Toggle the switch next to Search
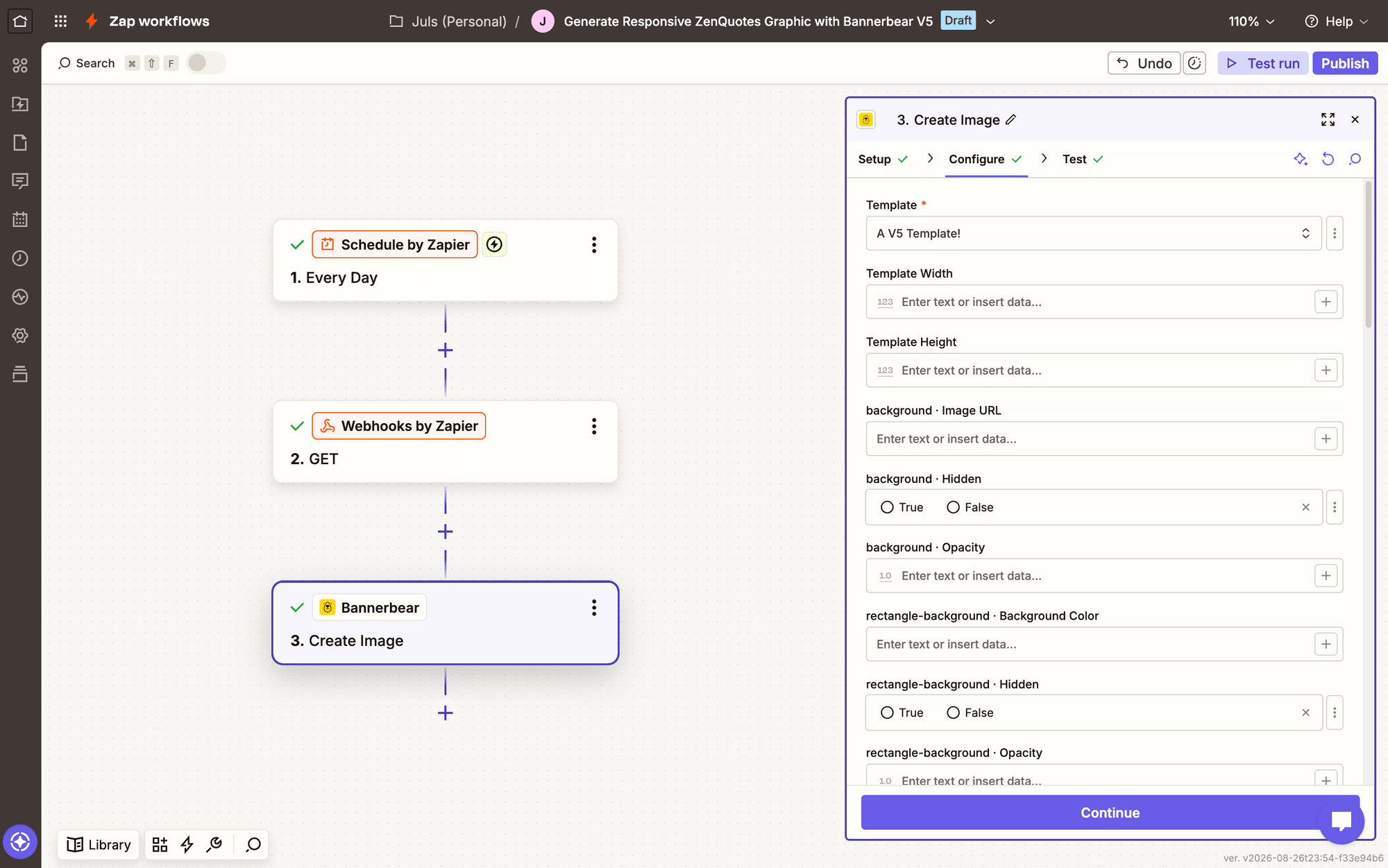 (205, 63)
